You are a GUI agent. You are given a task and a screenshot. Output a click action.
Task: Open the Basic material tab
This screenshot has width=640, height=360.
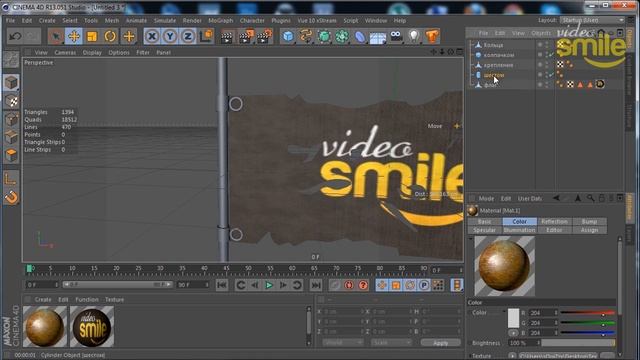[x=484, y=222]
